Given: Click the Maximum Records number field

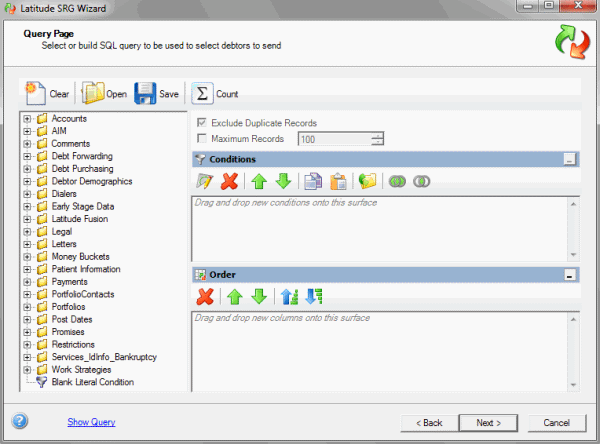Looking at the screenshot, I should tap(334, 139).
